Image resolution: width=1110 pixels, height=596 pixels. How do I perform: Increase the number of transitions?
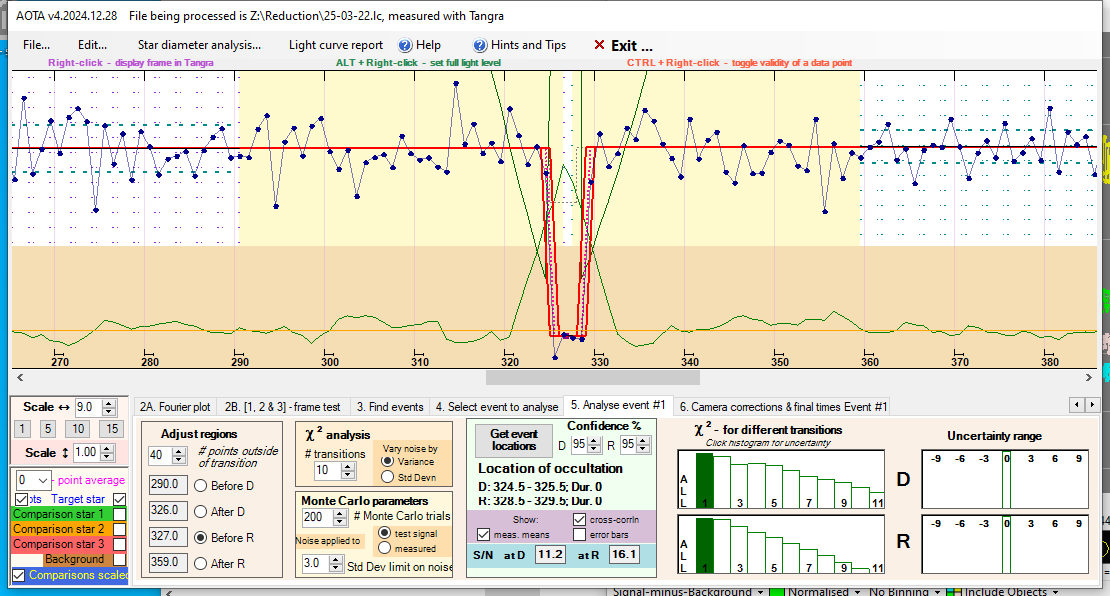(348, 466)
